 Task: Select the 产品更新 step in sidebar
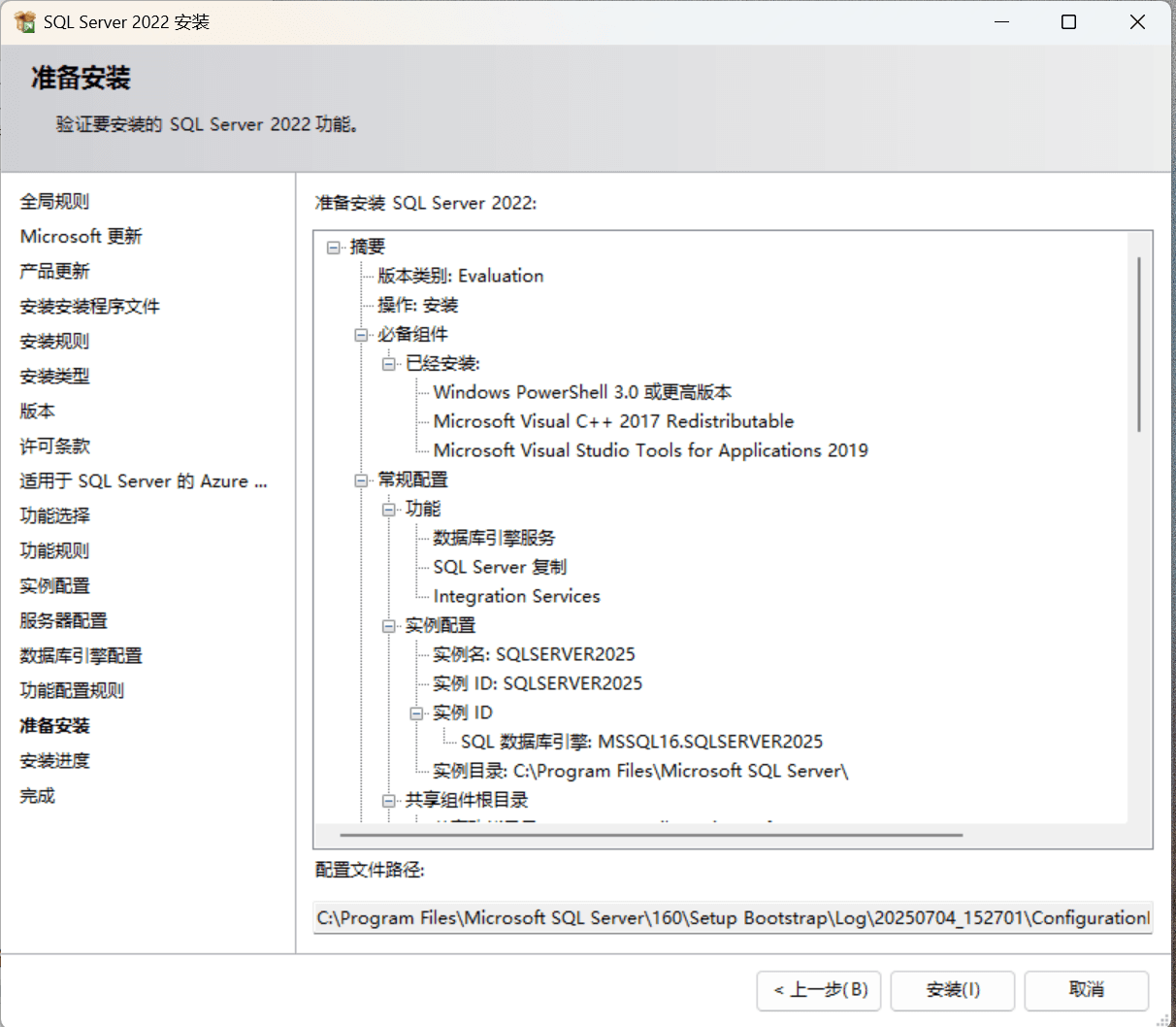(54, 271)
